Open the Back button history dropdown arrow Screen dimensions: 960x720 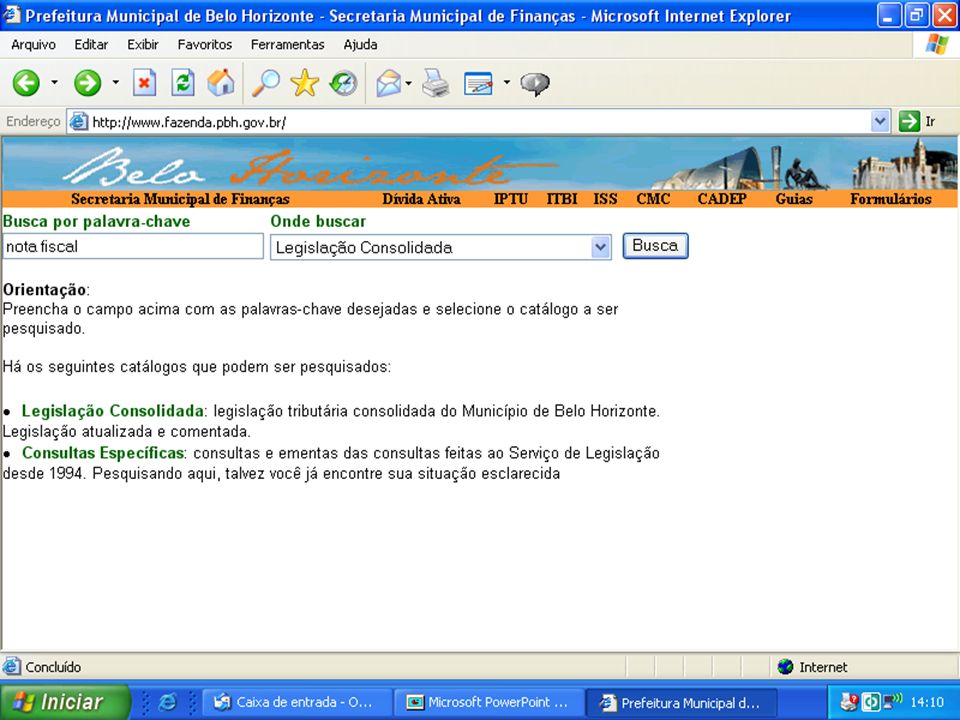[54, 82]
